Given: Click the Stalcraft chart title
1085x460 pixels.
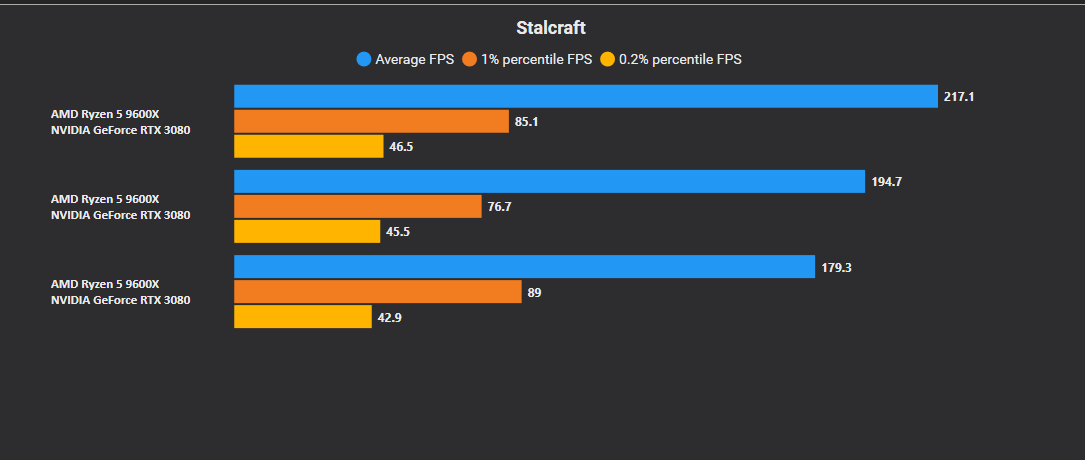Looking at the screenshot, I should click(551, 28).
